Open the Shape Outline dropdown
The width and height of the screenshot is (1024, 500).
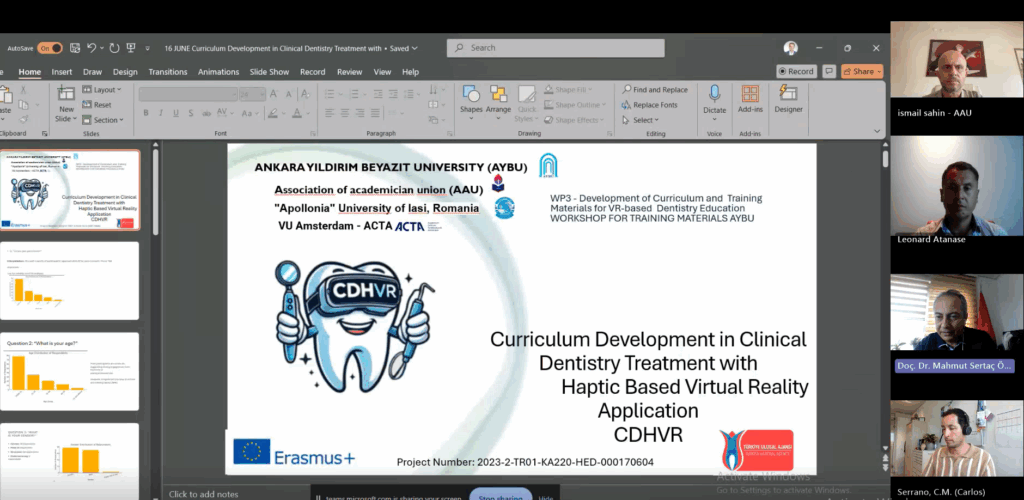(x=575, y=105)
